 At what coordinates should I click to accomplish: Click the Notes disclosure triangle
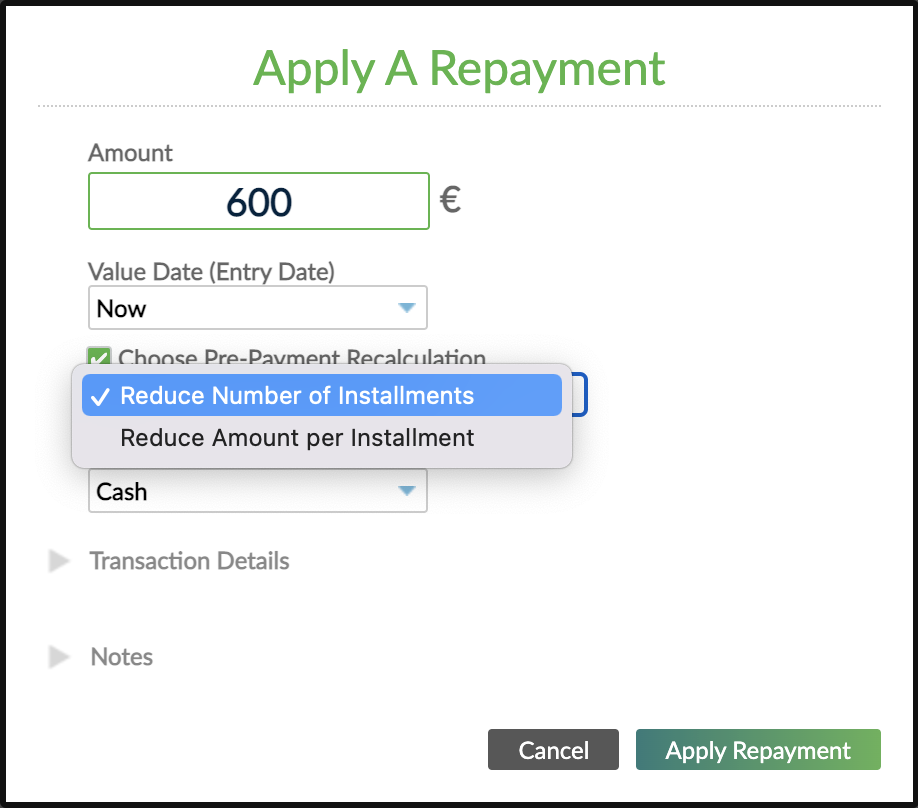(60, 657)
